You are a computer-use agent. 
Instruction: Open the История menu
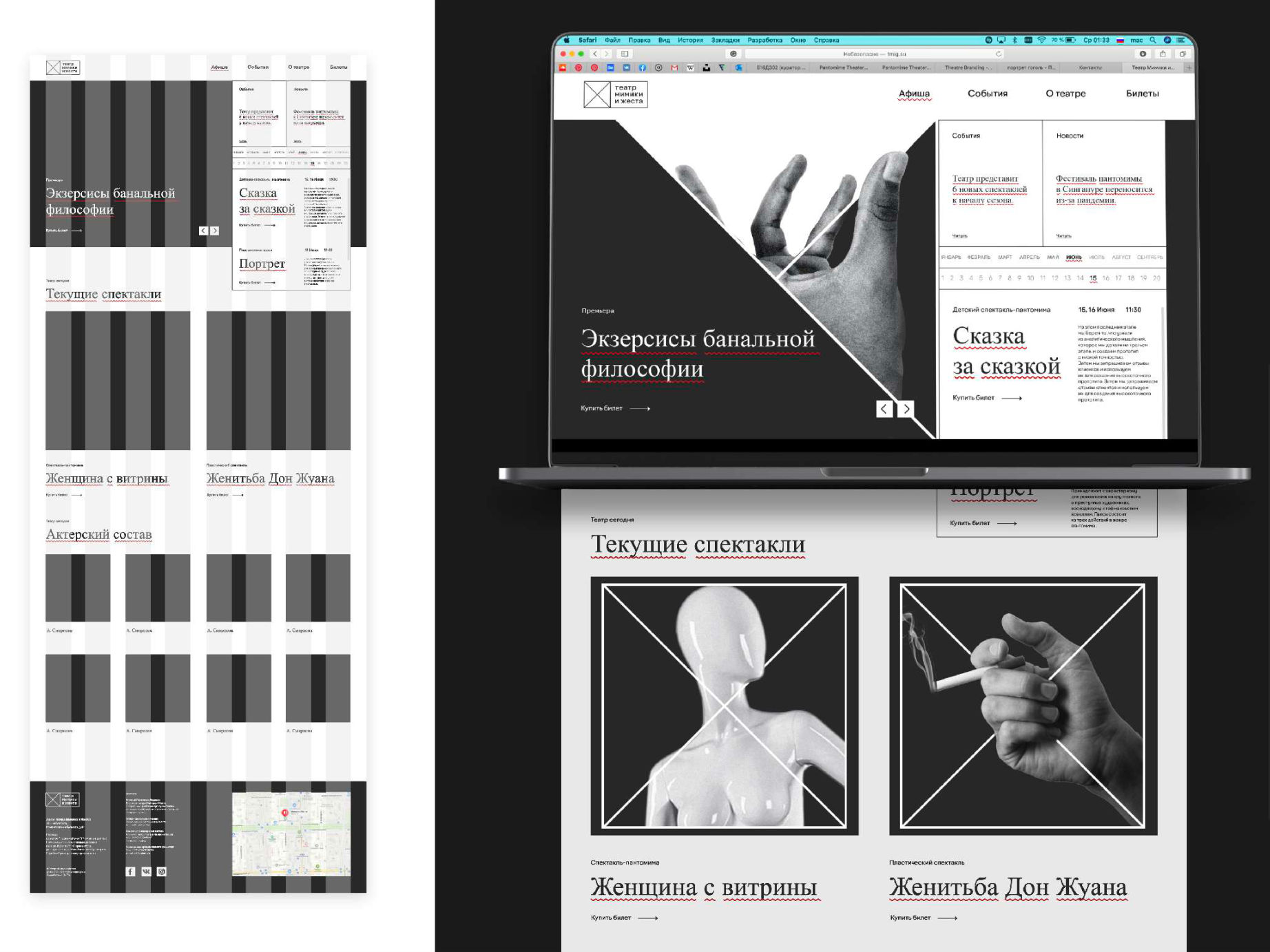click(690, 40)
